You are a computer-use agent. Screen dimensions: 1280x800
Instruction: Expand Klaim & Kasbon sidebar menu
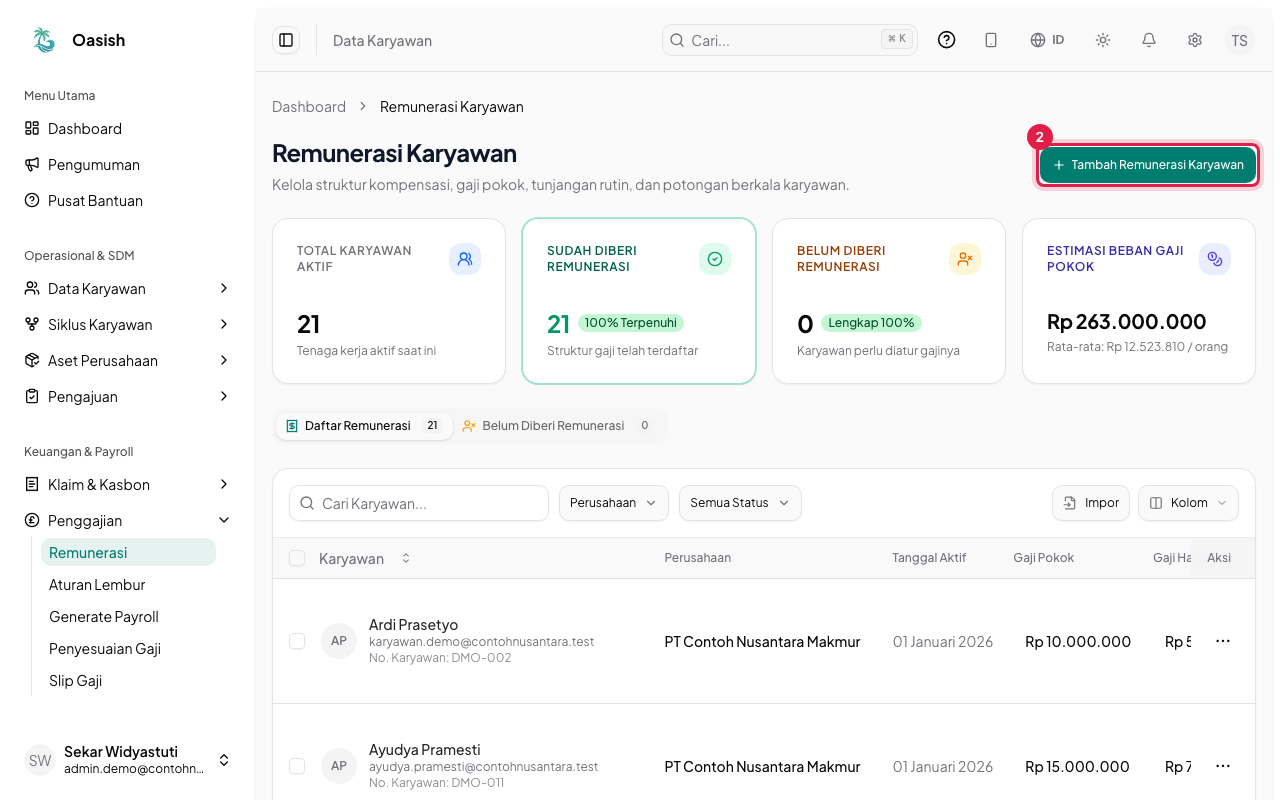click(127, 485)
